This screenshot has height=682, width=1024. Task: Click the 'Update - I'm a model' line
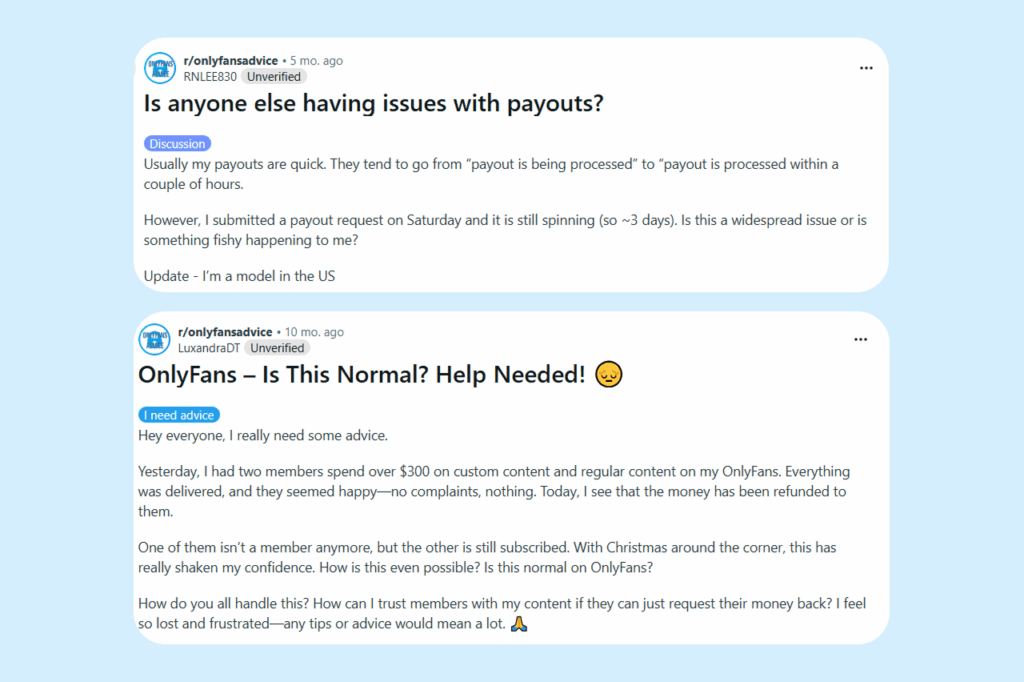[x=240, y=276]
